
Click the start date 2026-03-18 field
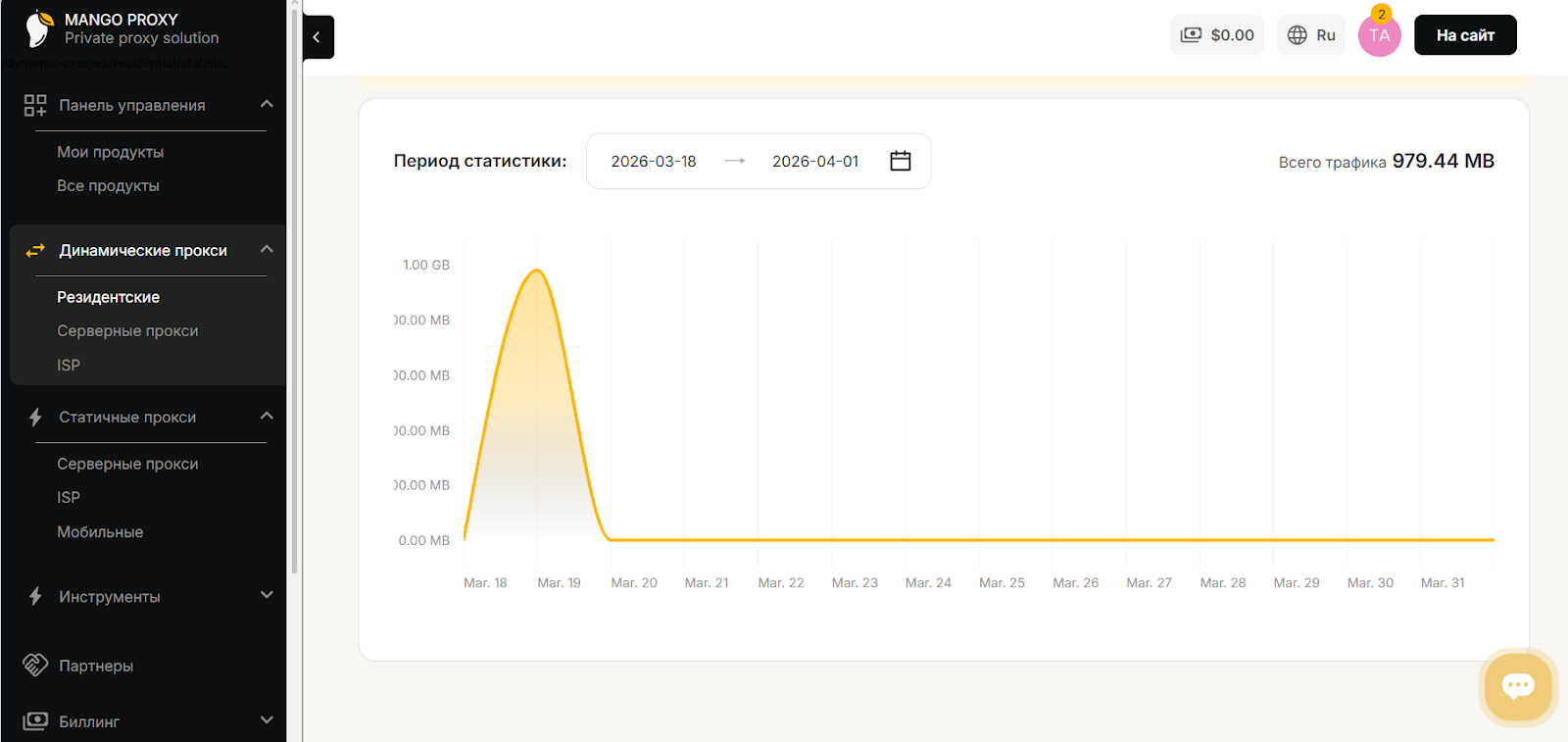pos(653,162)
